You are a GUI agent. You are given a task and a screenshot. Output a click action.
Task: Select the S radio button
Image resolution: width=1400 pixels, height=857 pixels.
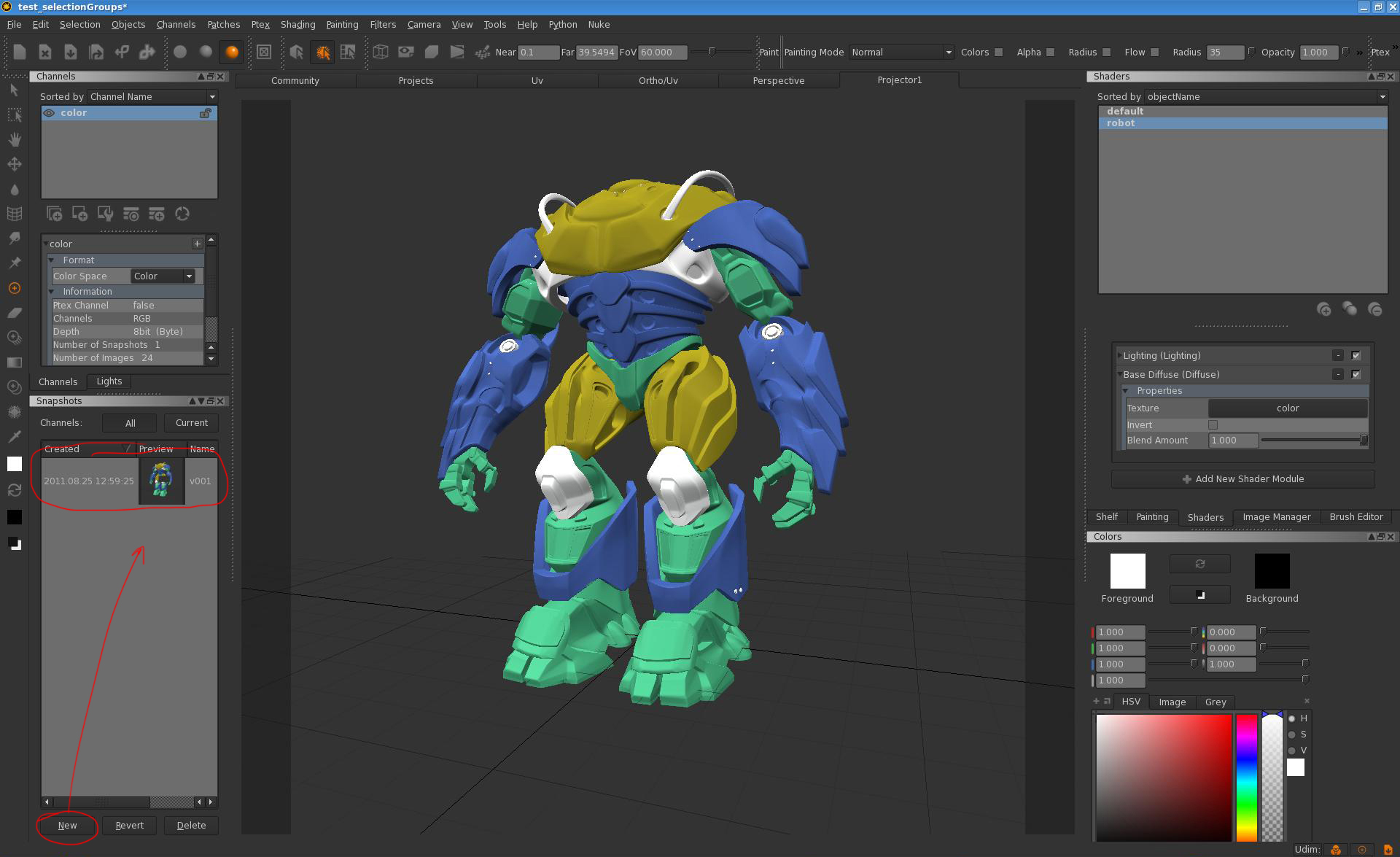click(x=1292, y=734)
